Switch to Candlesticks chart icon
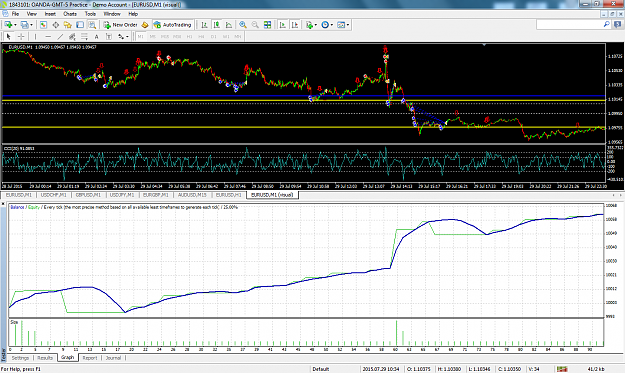 [x=216, y=25]
